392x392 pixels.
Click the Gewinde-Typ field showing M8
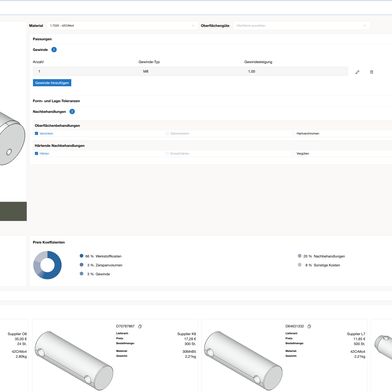[190, 71]
